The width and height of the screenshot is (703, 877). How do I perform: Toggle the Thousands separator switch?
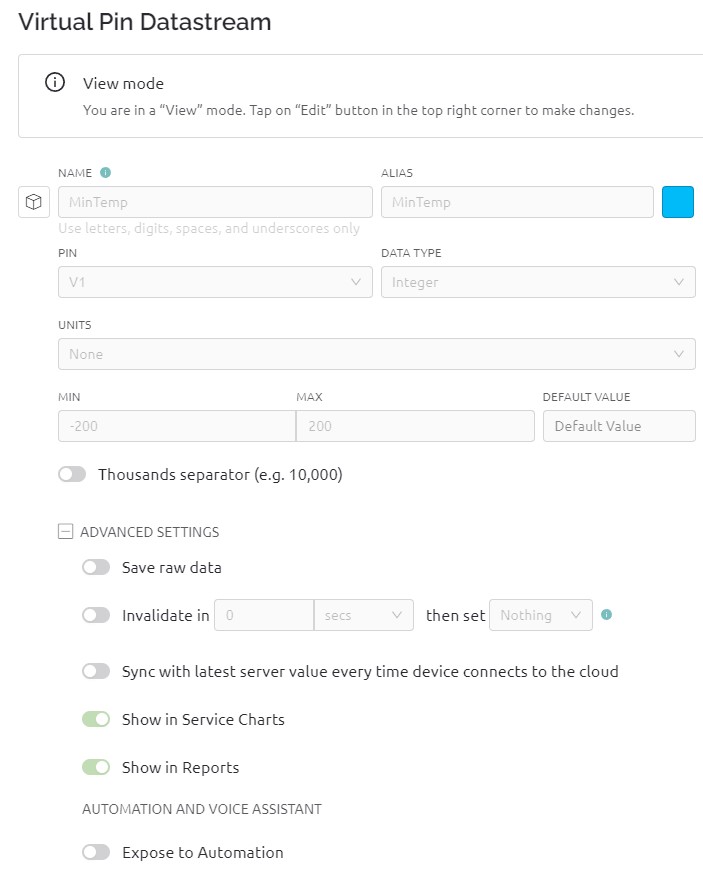pyautogui.click(x=72, y=475)
